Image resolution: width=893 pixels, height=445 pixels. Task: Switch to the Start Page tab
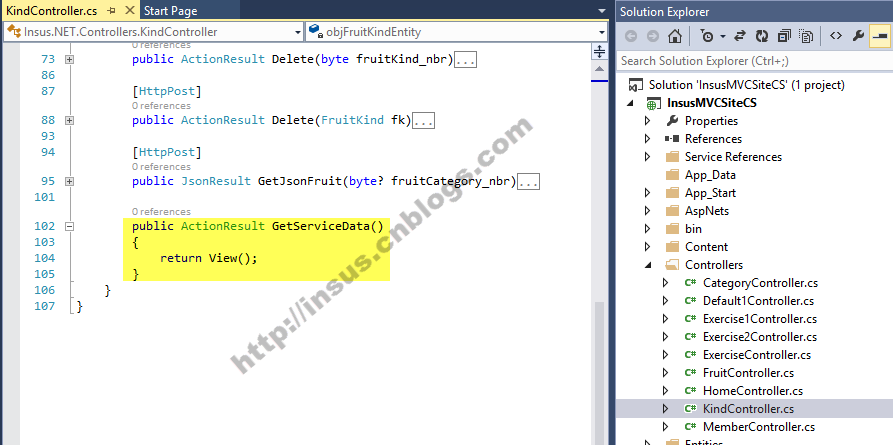171,11
